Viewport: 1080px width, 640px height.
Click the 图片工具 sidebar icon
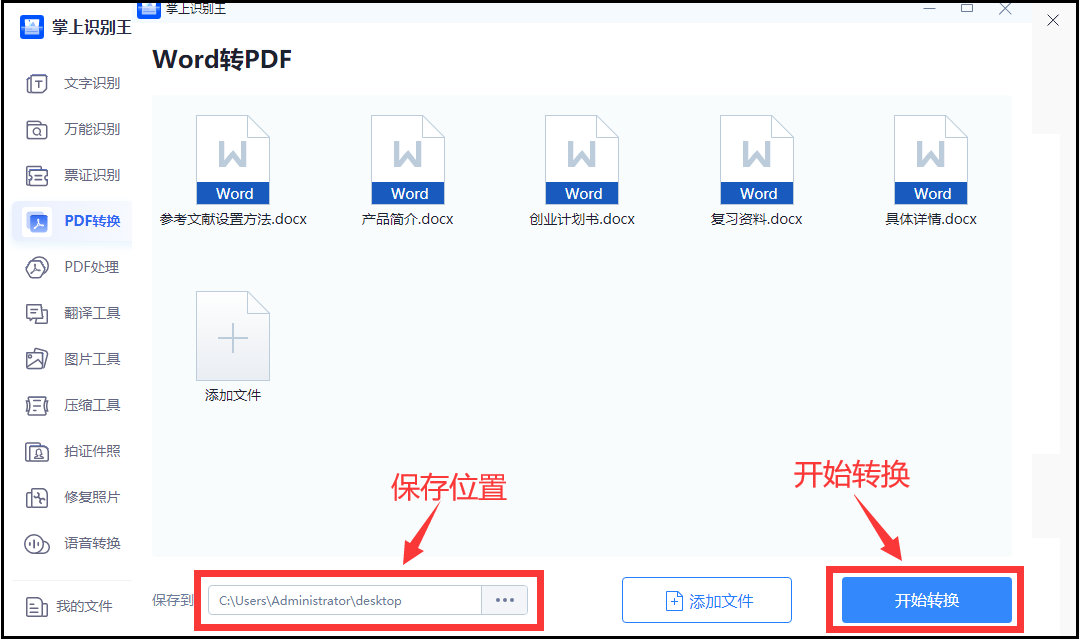37,360
